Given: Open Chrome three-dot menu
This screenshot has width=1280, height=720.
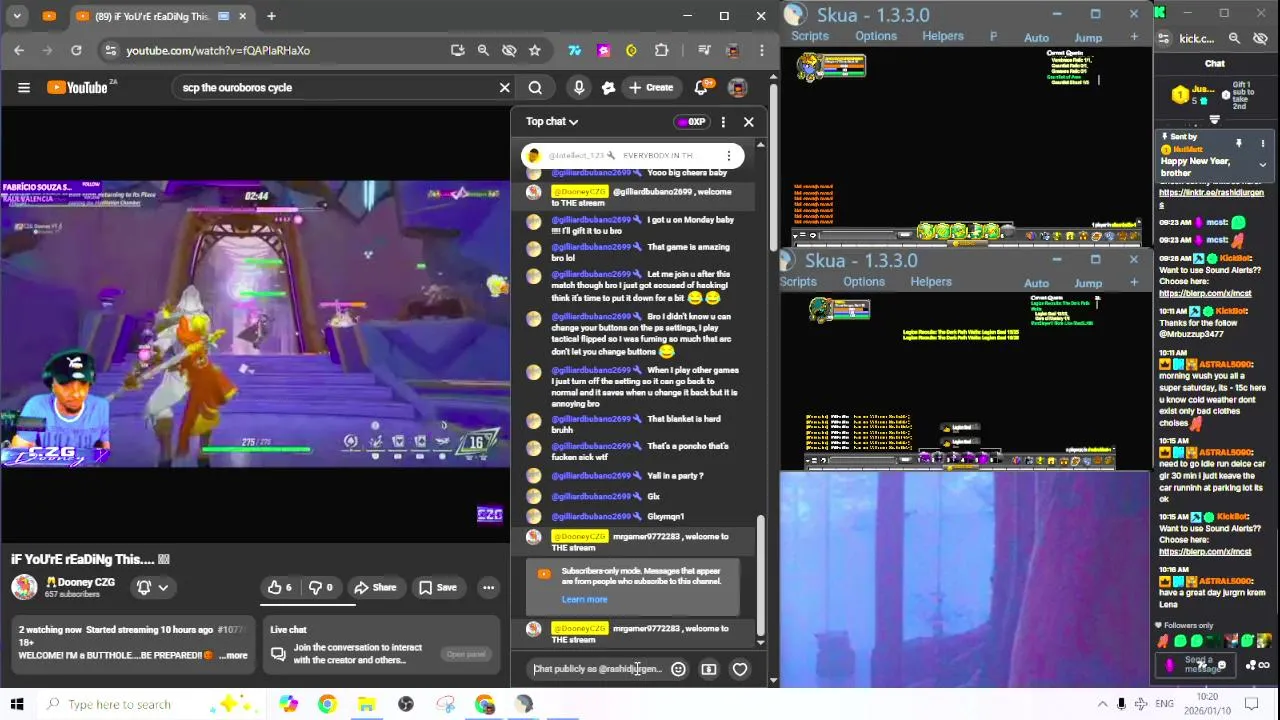Looking at the screenshot, I should point(761,50).
